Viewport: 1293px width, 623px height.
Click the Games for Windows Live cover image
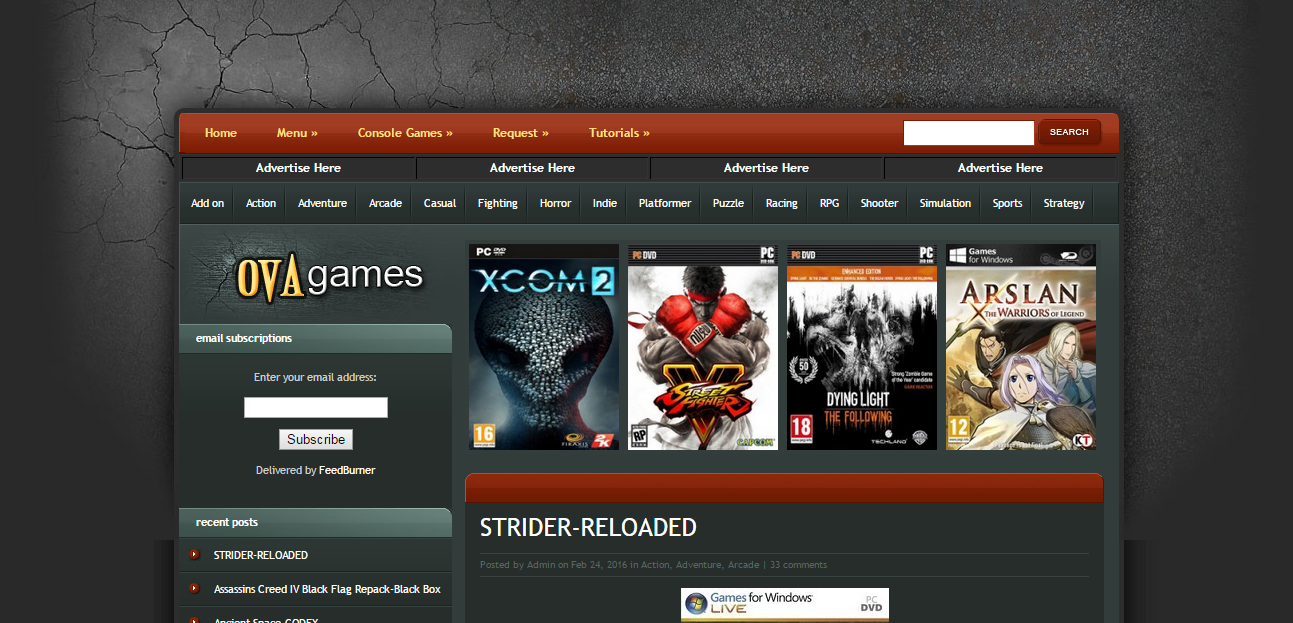(x=785, y=605)
